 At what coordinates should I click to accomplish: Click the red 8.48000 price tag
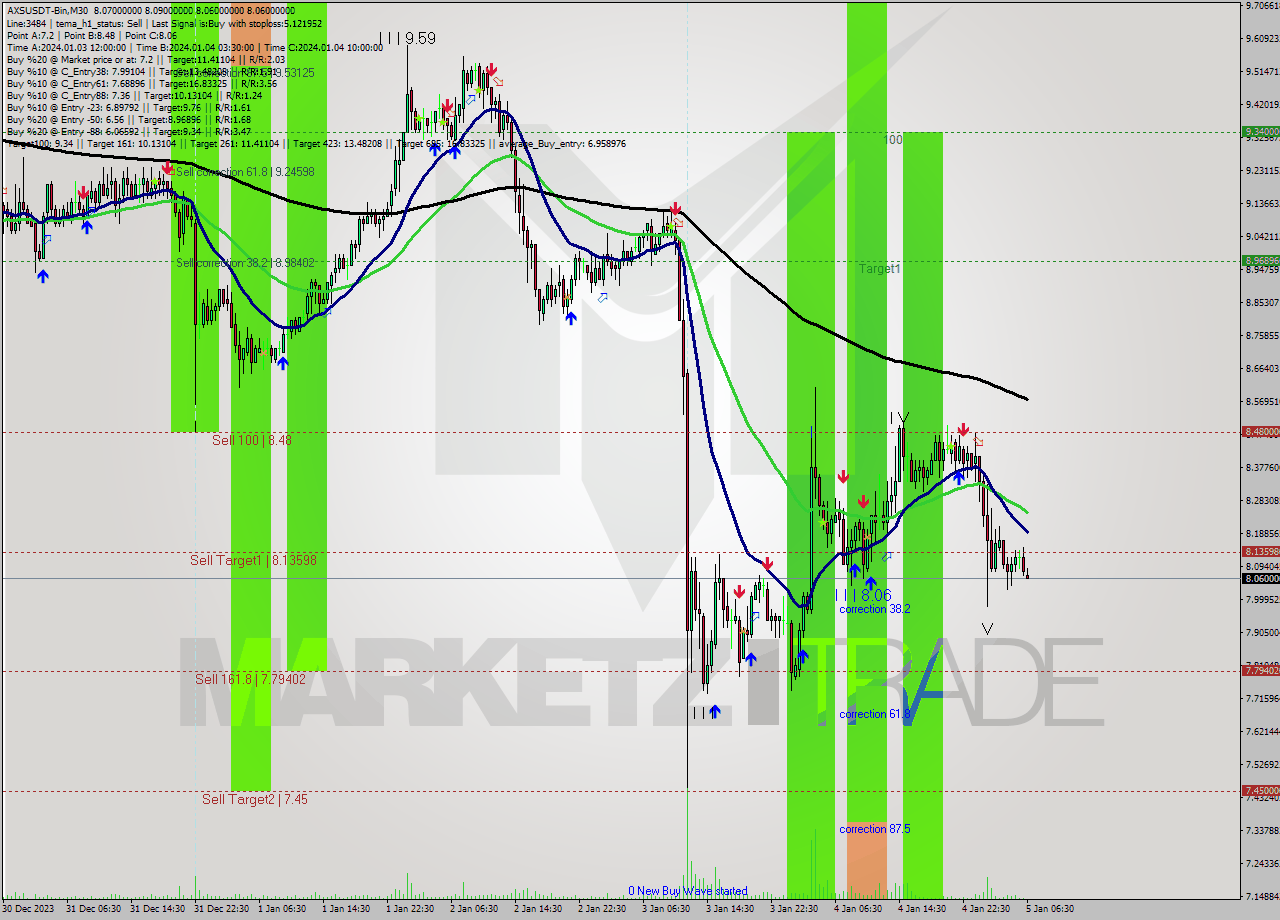tap(1260, 431)
